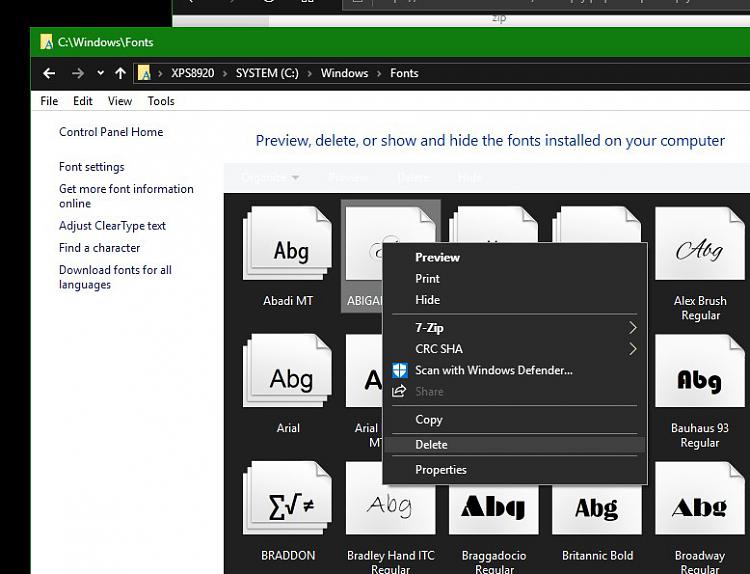Click the Britannic Bold name label
The width and height of the screenshot is (750, 574).
[x=597, y=555]
